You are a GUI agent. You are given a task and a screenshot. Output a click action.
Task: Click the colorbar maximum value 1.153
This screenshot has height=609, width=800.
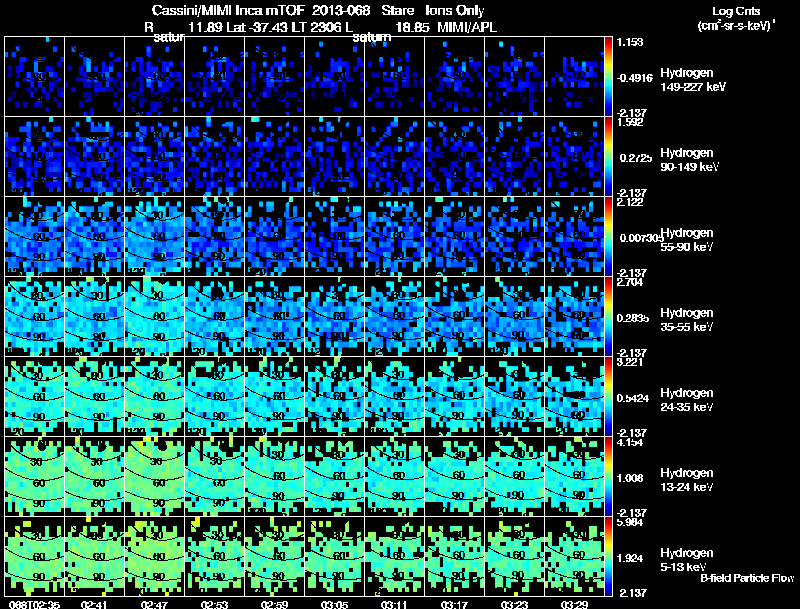(x=630, y=42)
